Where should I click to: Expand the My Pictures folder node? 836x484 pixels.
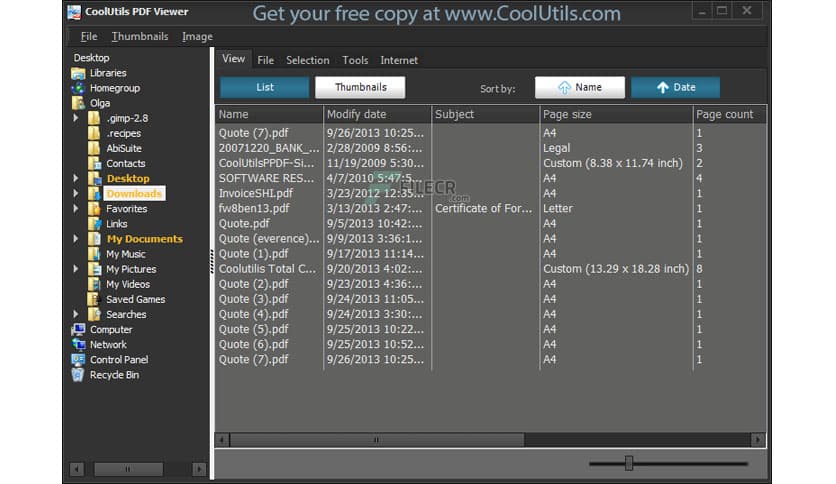[76, 269]
